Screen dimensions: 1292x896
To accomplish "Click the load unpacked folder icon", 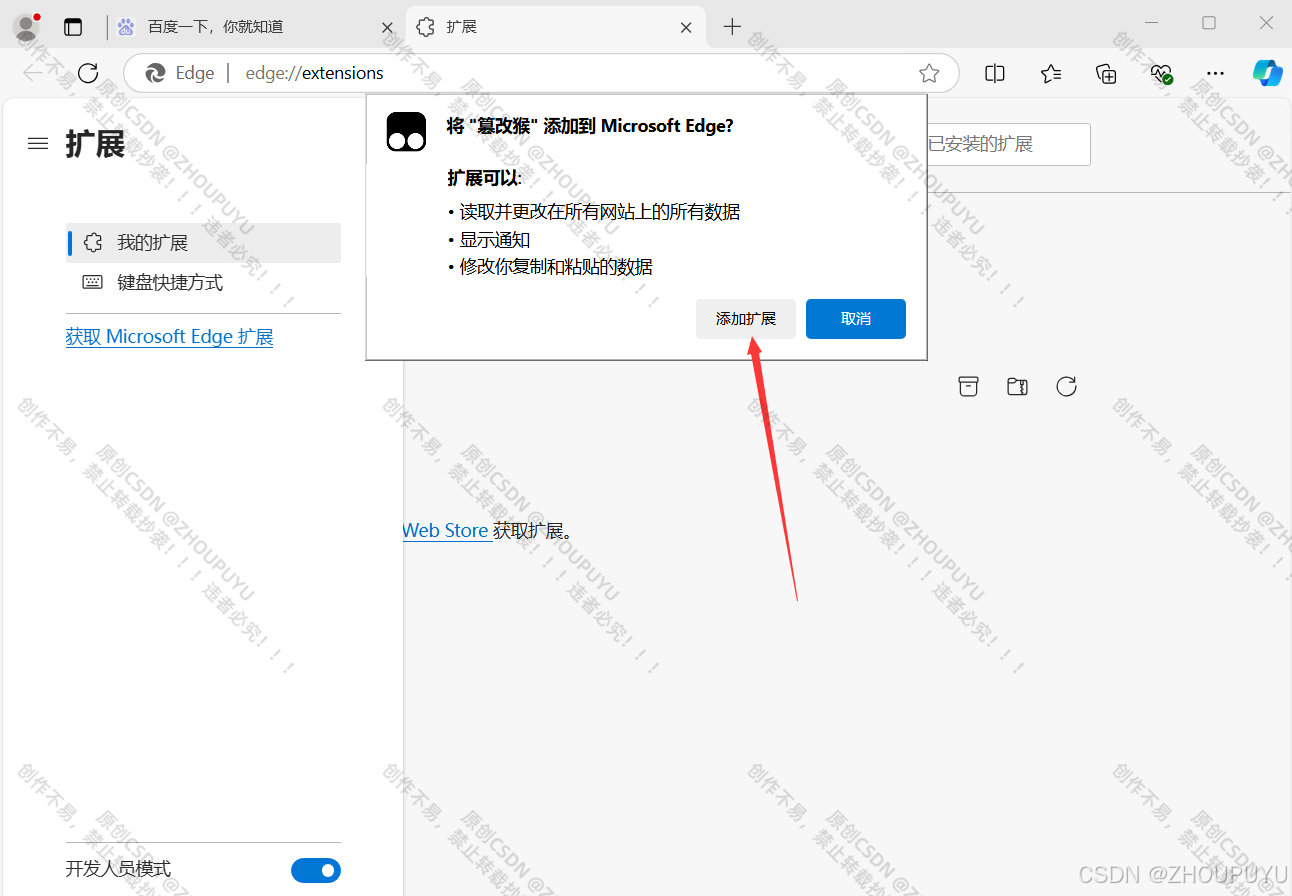I will coord(1017,387).
